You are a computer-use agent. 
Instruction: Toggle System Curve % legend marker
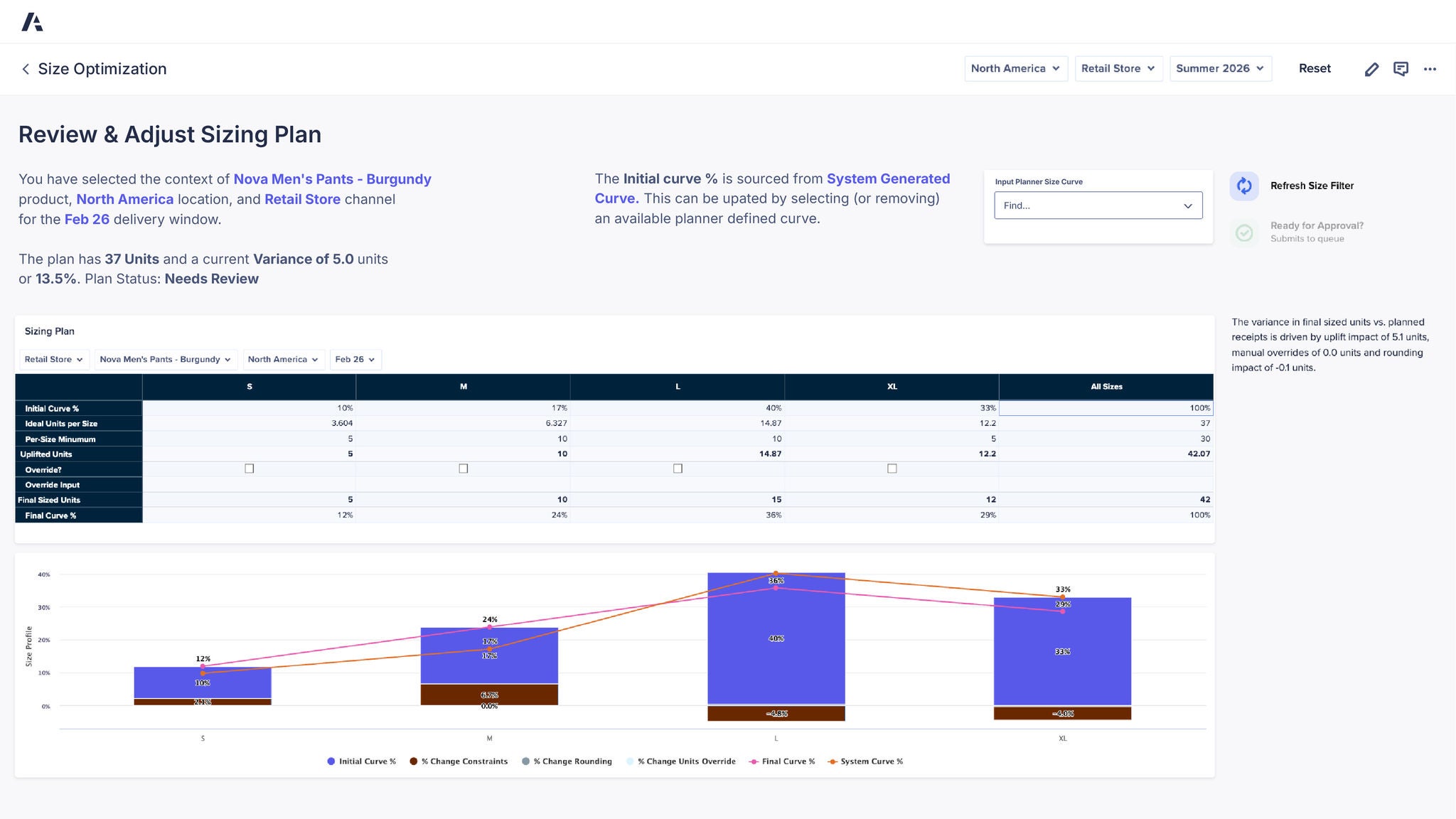(833, 761)
